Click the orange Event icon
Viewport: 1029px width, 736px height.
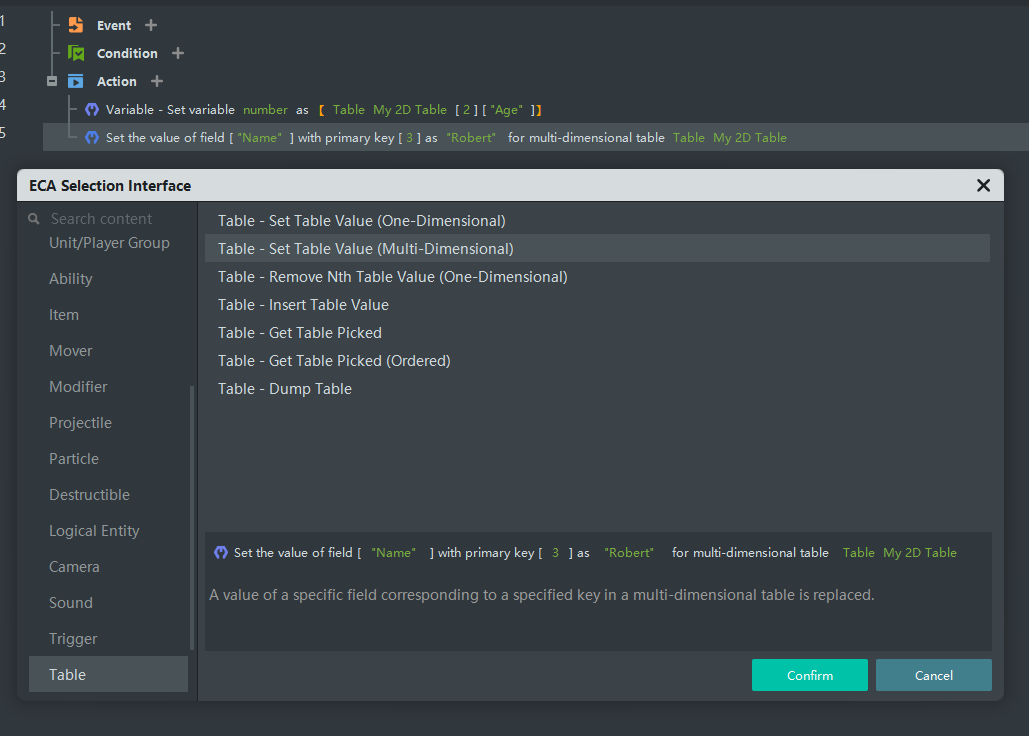pos(76,25)
